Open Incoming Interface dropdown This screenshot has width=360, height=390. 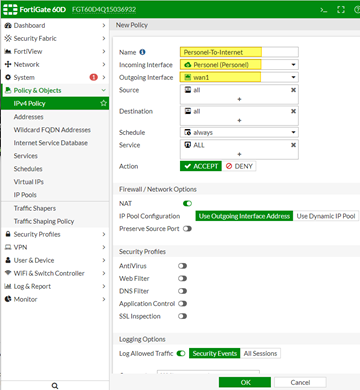pyautogui.click(x=293, y=65)
